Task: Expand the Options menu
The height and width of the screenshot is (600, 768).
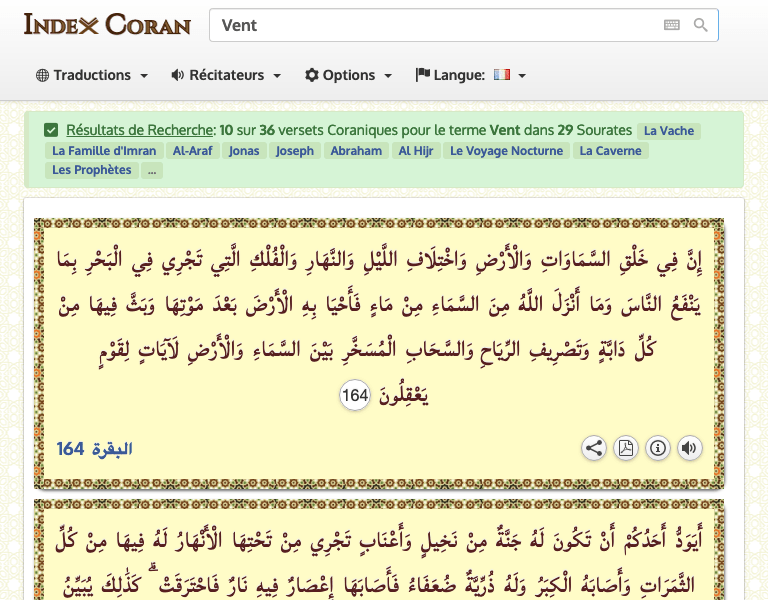Action: pyautogui.click(x=348, y=75)
